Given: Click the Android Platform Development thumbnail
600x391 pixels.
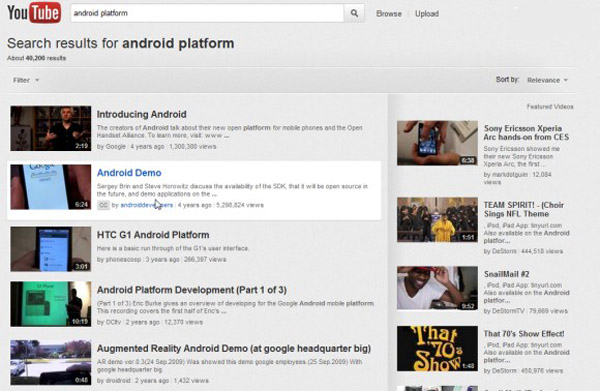Looking at the screenshot, I should coord(51,304).
